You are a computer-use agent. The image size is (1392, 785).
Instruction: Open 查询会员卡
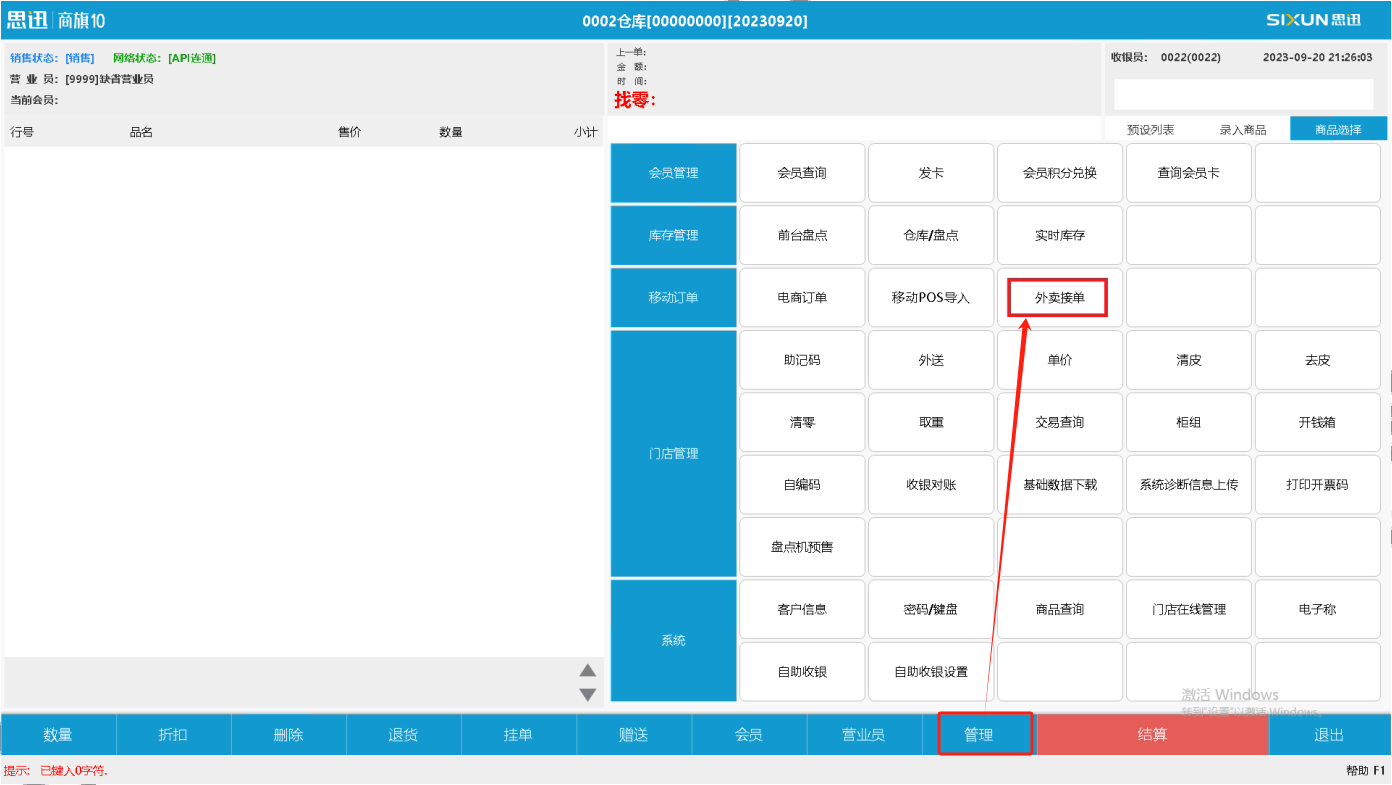(x=1189, y=173)
